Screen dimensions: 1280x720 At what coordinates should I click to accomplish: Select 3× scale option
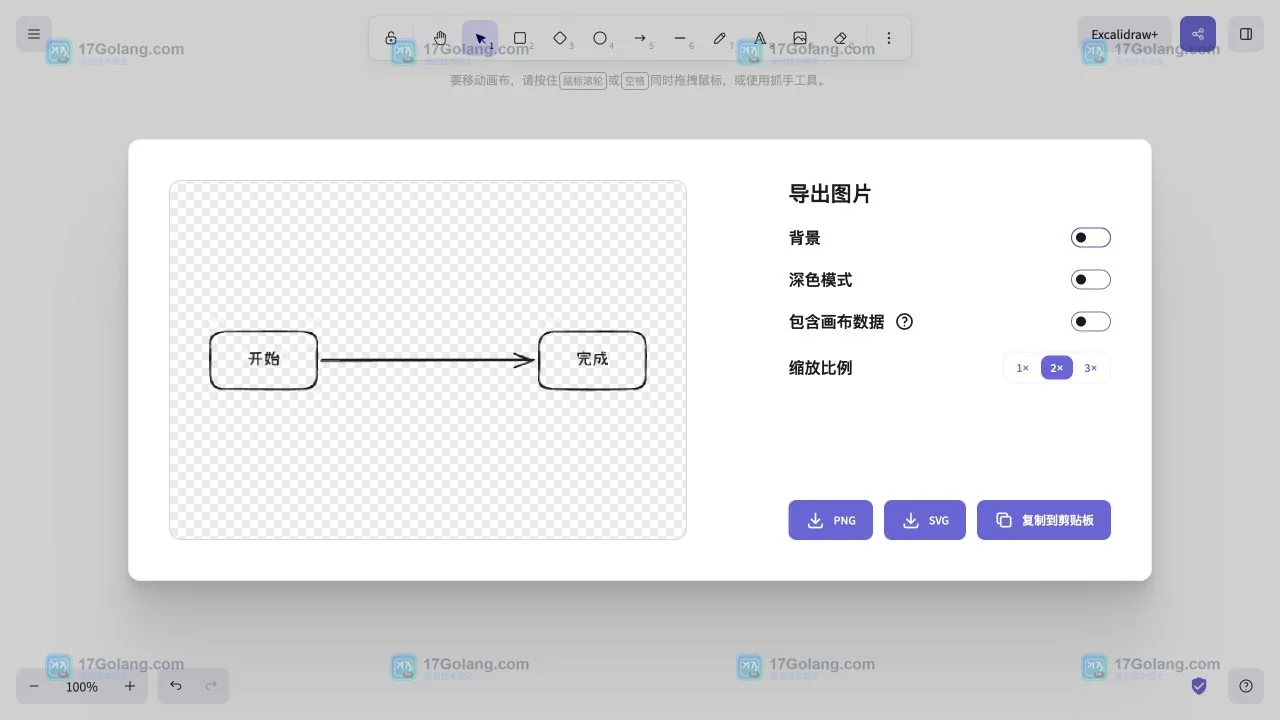pyautogui.click(x=1091, y=368)
